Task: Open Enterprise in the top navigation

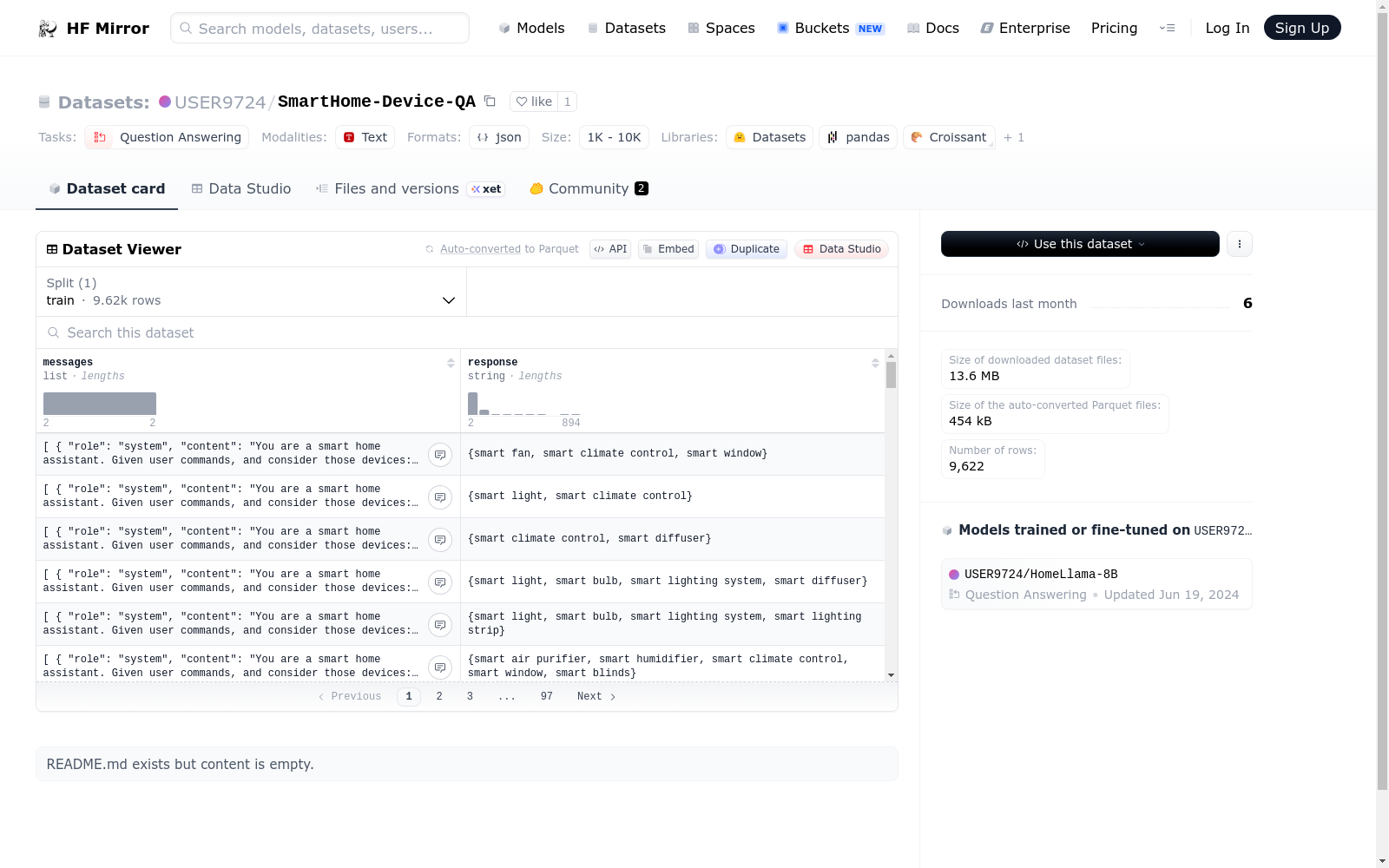Action: pyautogui.click(x=1025, y=28)
